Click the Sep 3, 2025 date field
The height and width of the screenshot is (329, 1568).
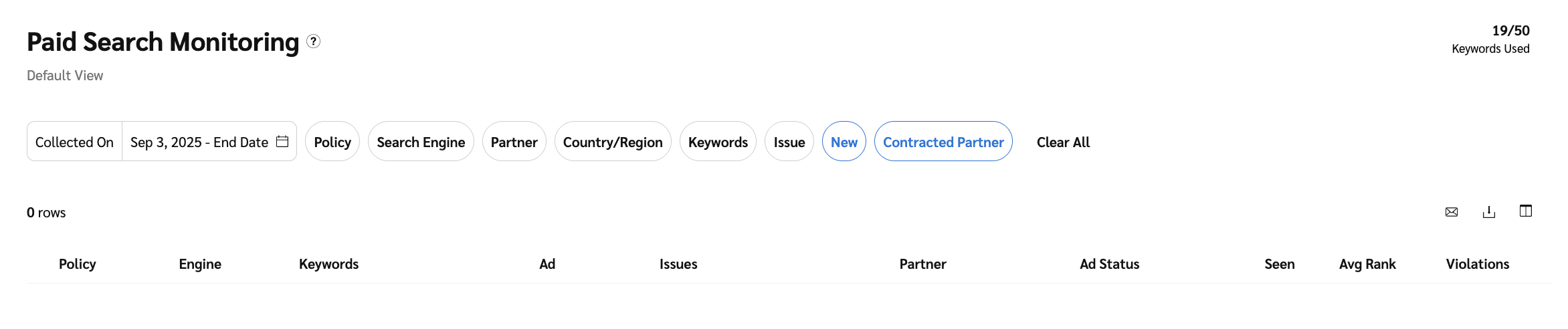(x=199, y=142)
